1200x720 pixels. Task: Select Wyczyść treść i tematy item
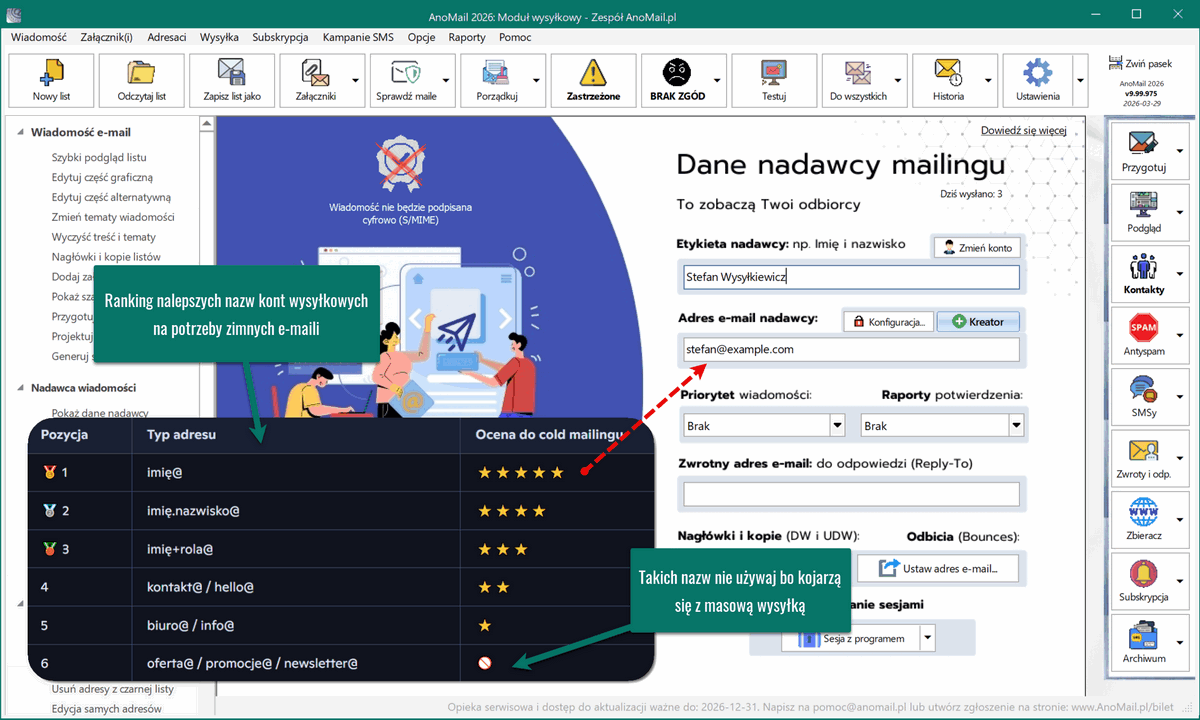tap(103, 237)
